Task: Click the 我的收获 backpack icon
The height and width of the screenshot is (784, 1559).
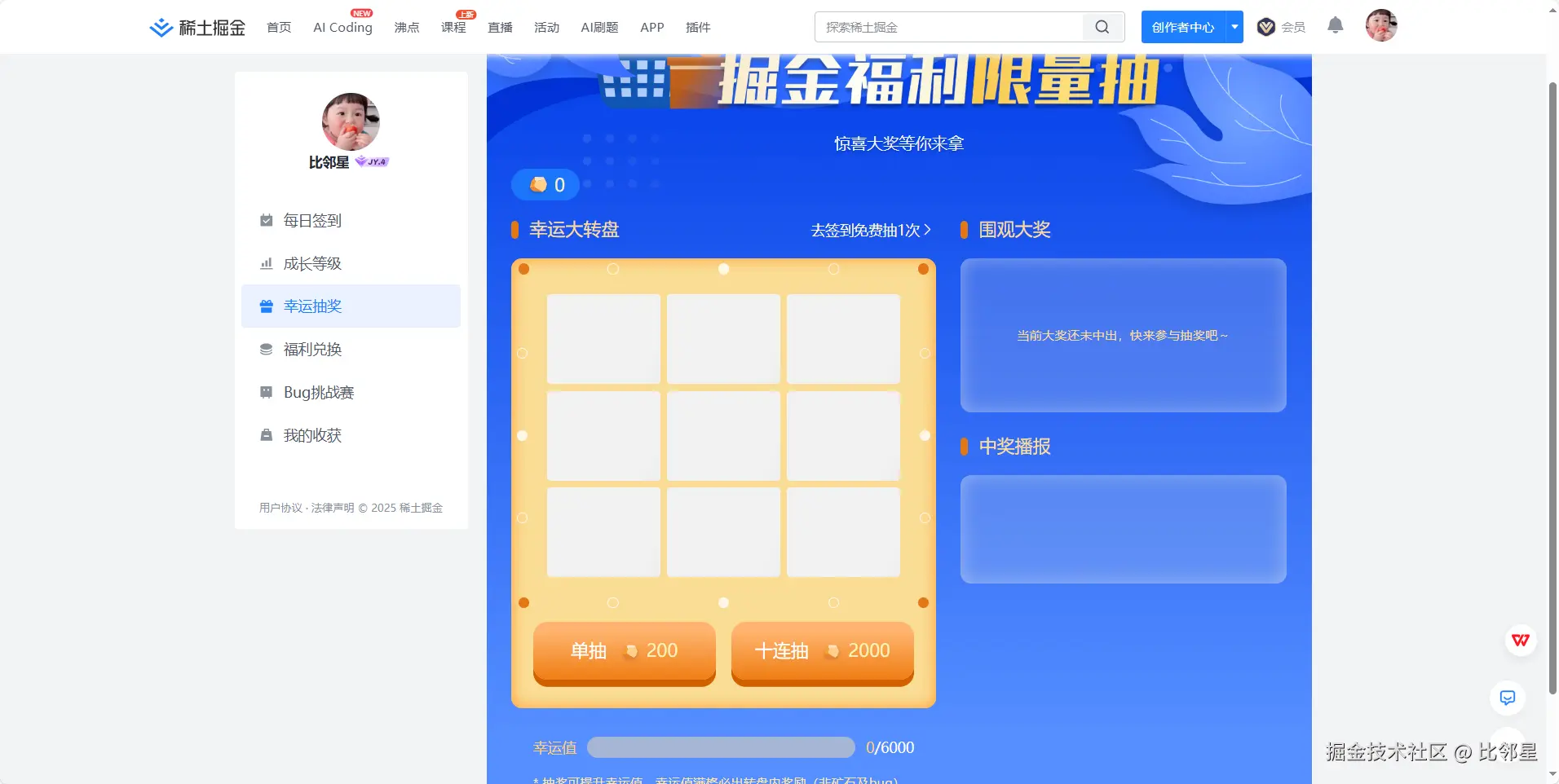Action: (x=266, y=435)
